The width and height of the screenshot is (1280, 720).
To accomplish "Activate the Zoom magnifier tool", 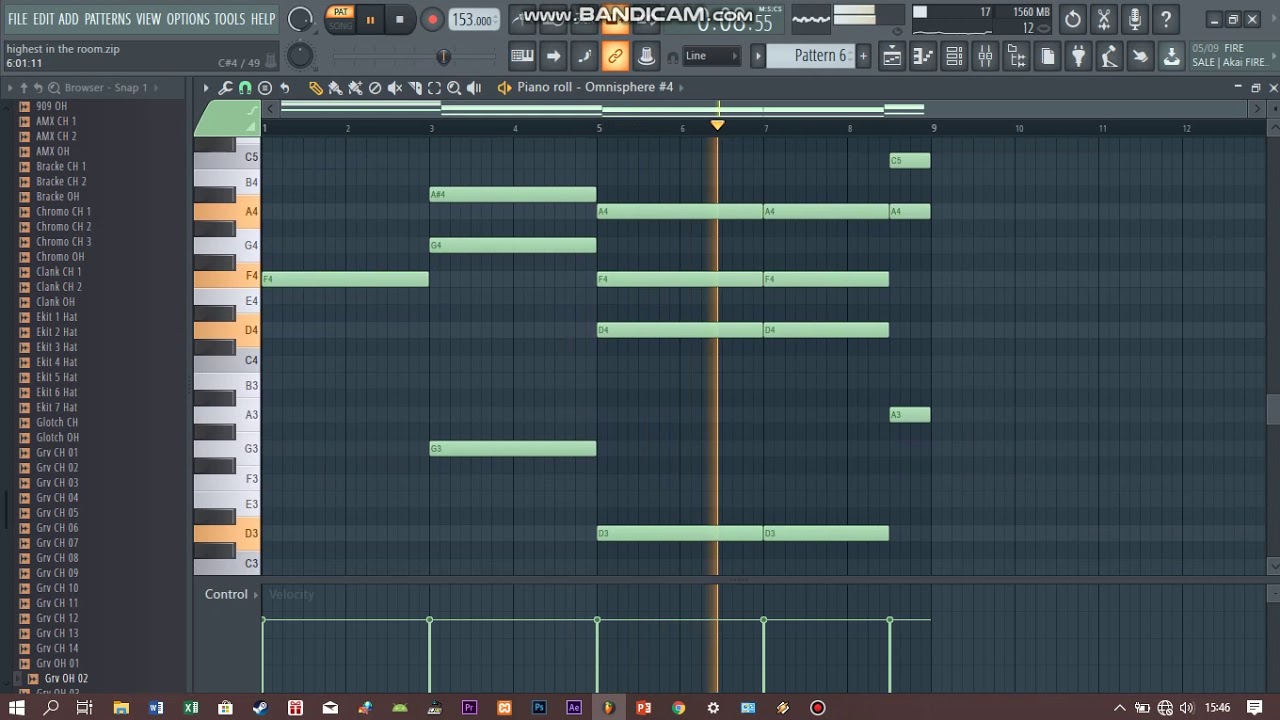I will 454,88.
